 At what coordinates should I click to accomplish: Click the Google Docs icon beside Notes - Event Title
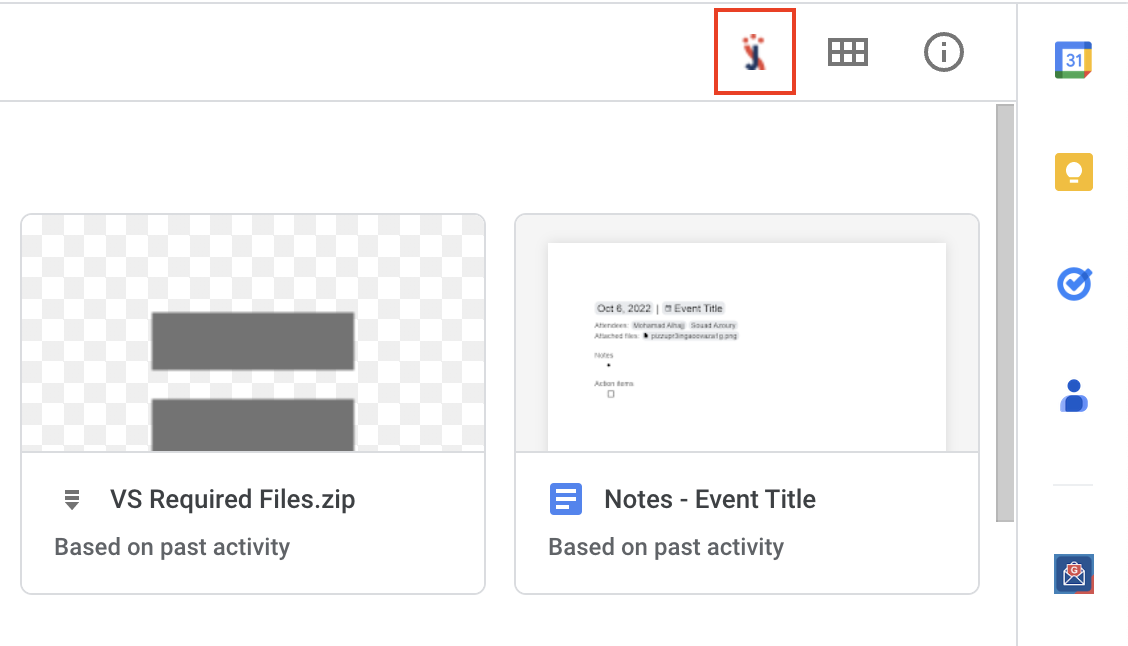point(566,499)
